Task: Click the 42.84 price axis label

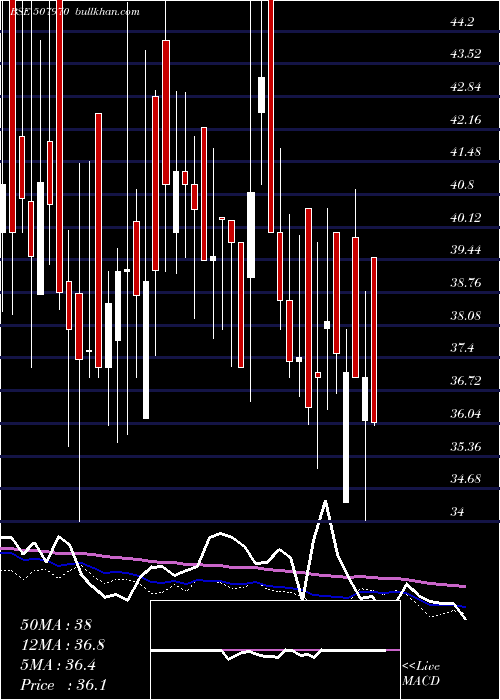Action: pyautogui.click(x=466, y=87)
